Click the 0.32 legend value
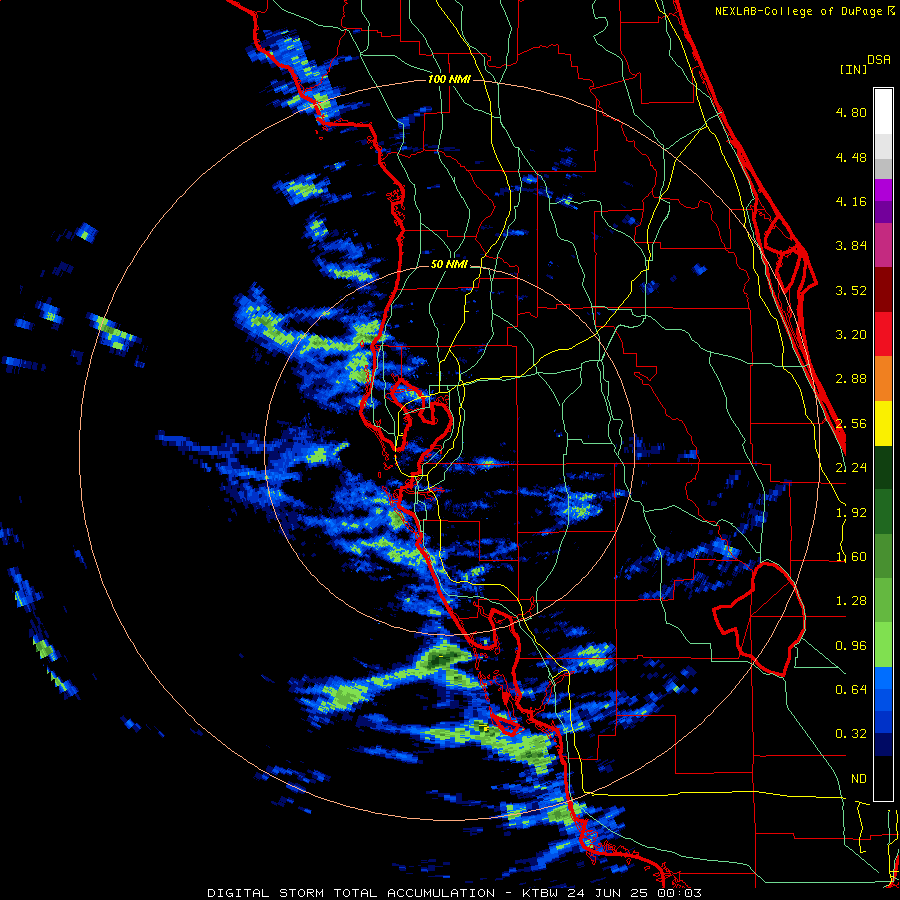Viewport: 900px width, 900px height. coord(851,734)
